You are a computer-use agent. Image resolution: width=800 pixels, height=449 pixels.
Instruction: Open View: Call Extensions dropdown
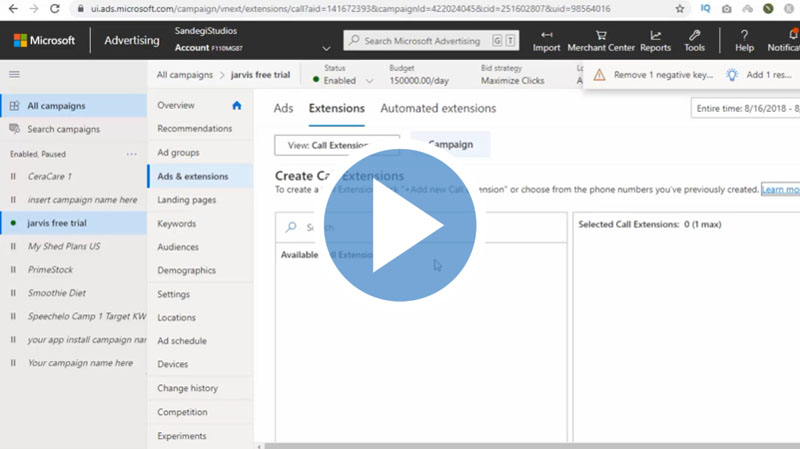click(x=337, y=145)
